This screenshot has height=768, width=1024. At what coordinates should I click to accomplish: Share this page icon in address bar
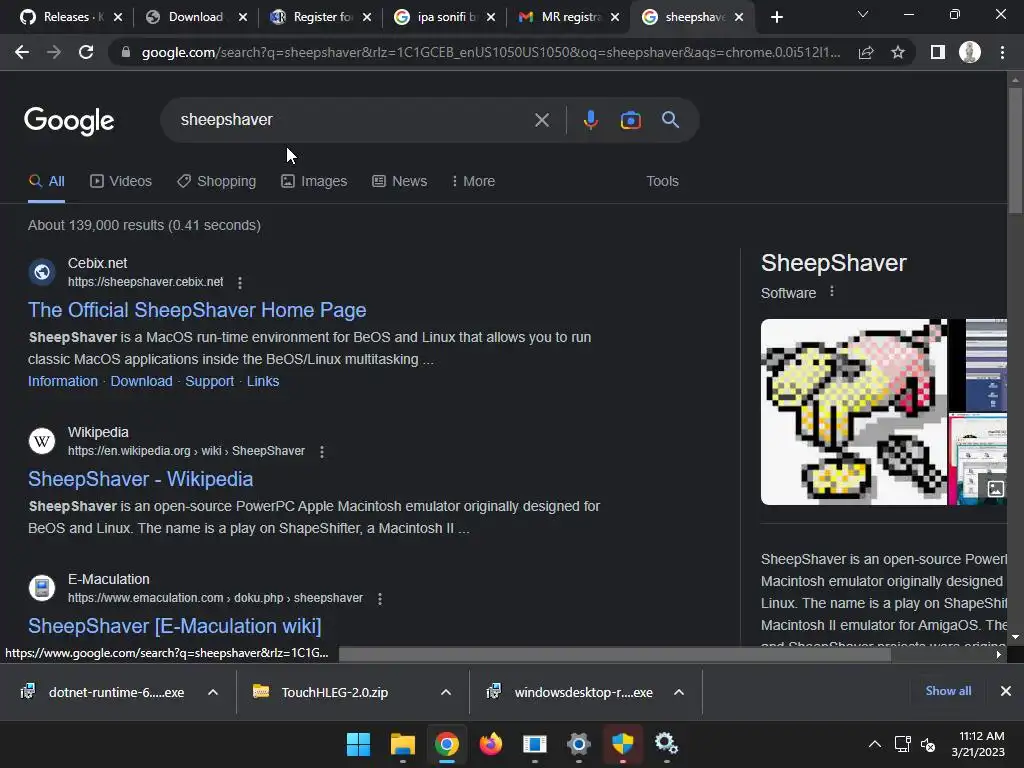click(x=866, y=52)
